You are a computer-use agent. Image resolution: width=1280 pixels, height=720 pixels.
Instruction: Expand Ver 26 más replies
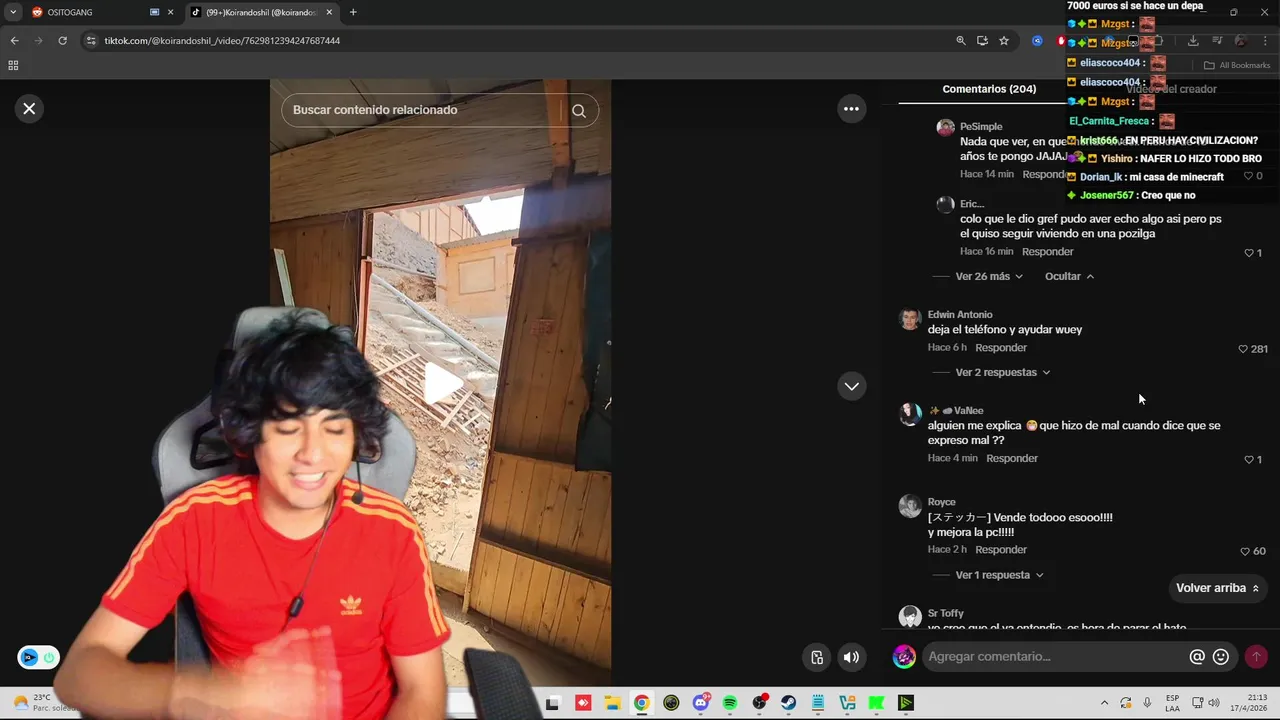point(989,276)
